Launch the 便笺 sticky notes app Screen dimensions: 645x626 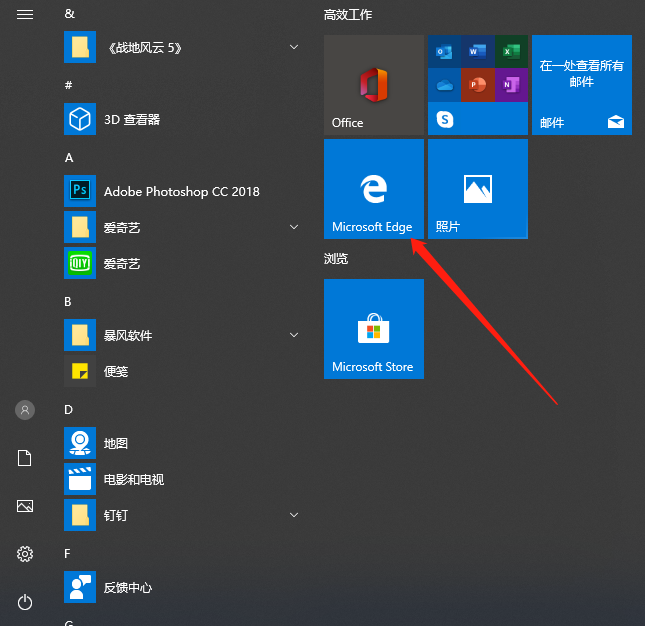pos(115,372)
